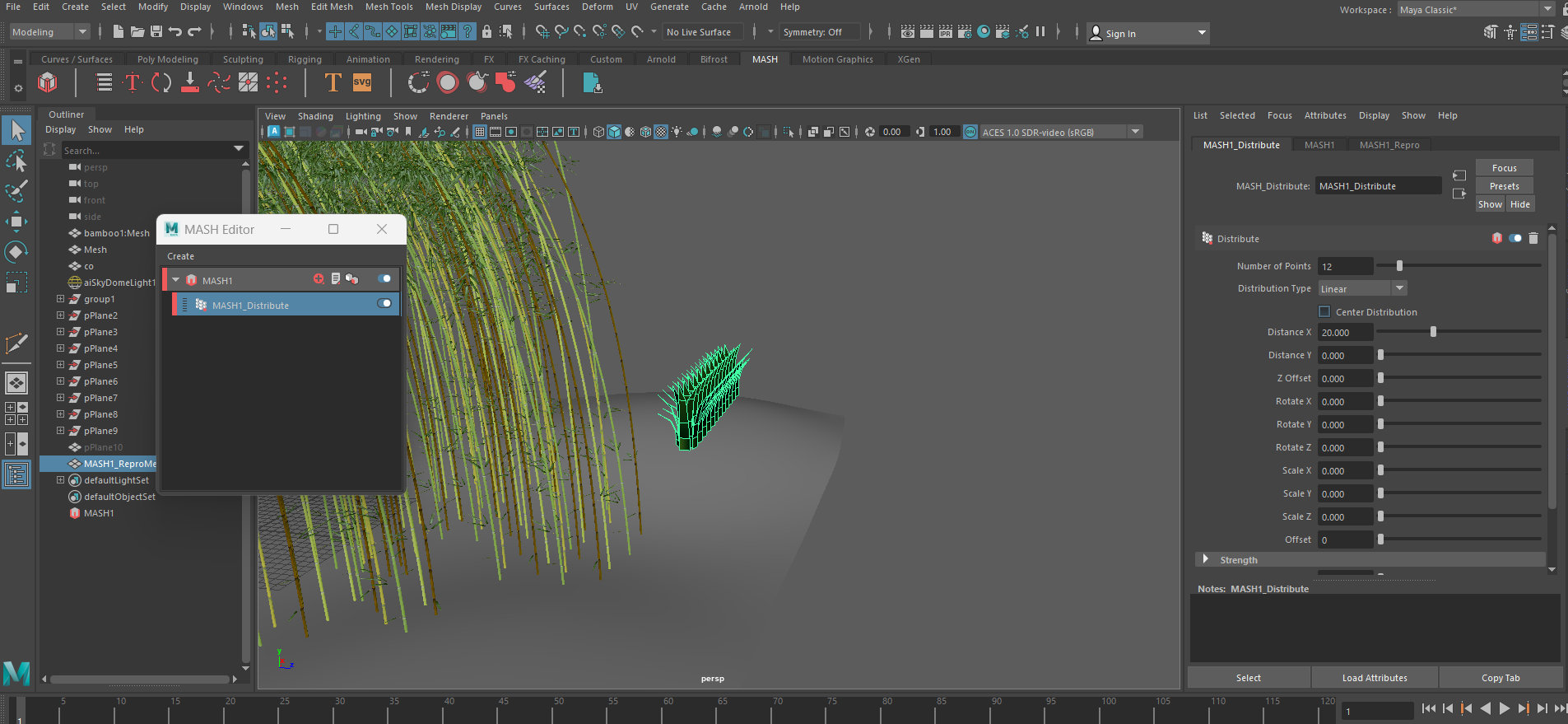The height and width of the screenshot is (724, 1568).
Task: Expand the group1 node in Outliner
Action: pos(60,299)
